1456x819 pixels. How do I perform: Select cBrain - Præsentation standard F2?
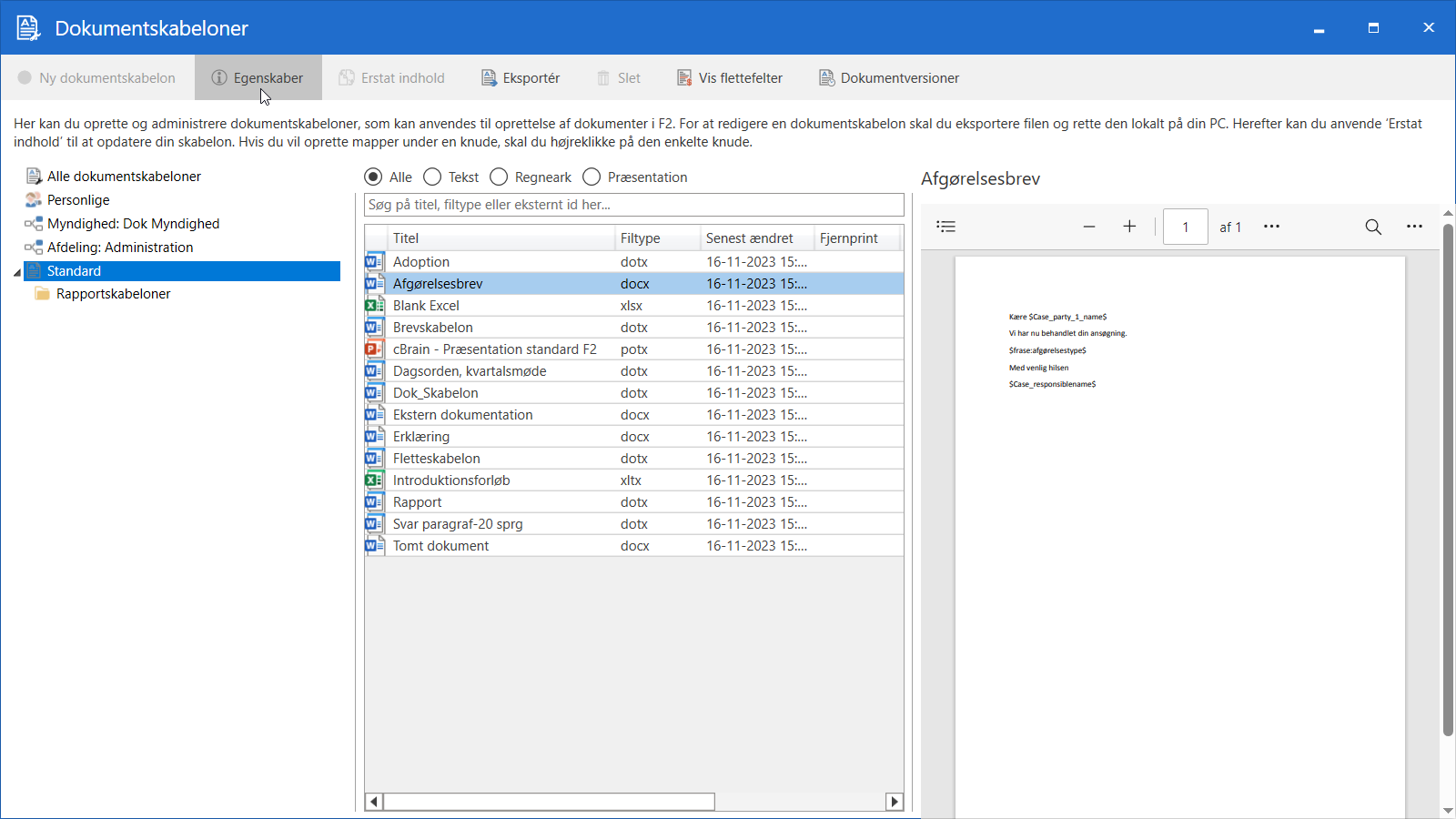click(x=495, y=349)
